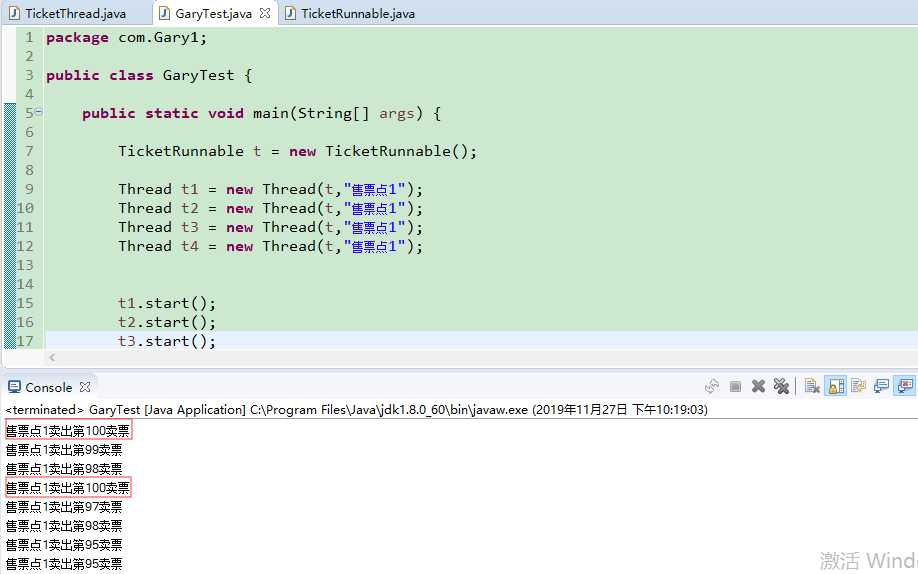
Task: Close the GaryTest.java tab
Action: coord(265,13)
